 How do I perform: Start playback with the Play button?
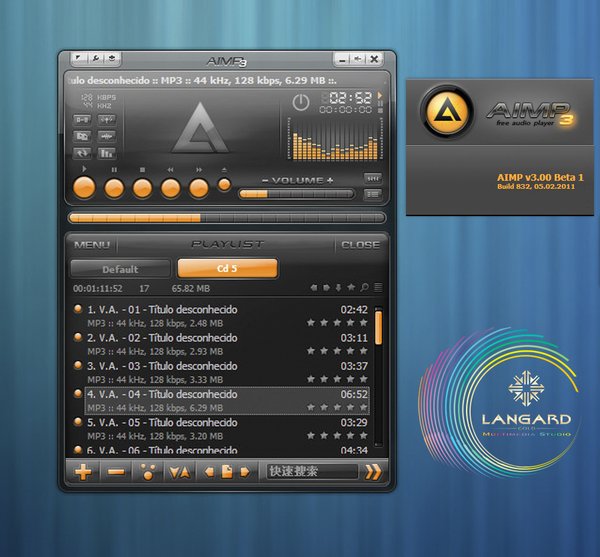(x=84, y=187)
